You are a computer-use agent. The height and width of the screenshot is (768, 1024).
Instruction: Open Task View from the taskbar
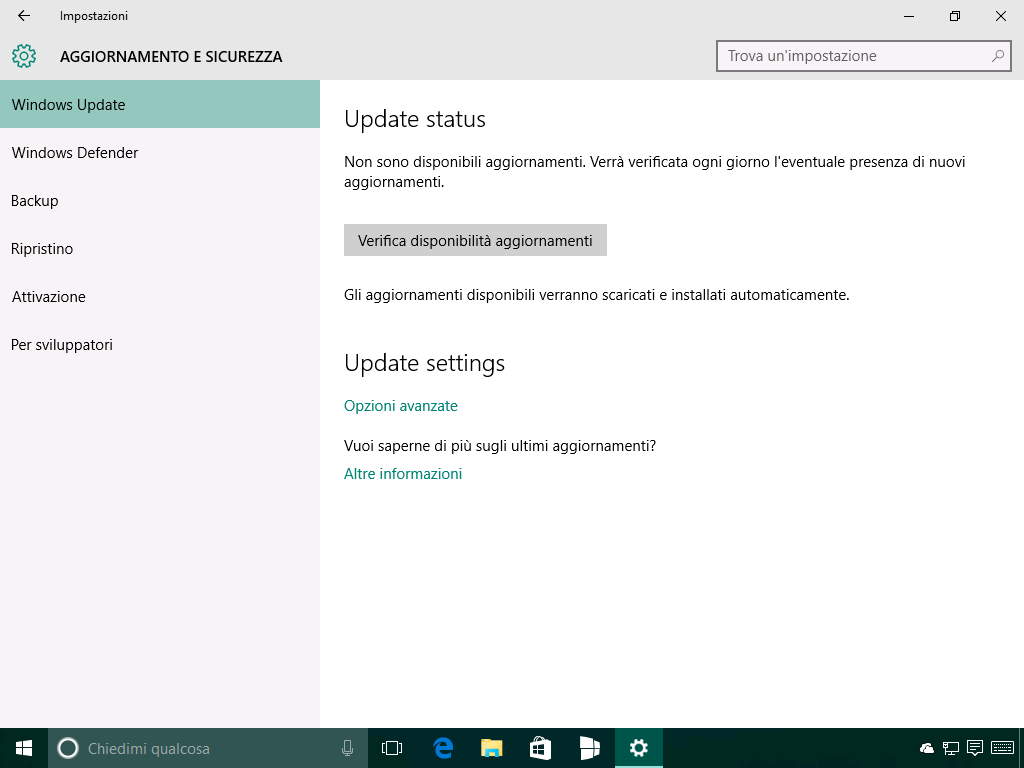click(x=392, y=748)
